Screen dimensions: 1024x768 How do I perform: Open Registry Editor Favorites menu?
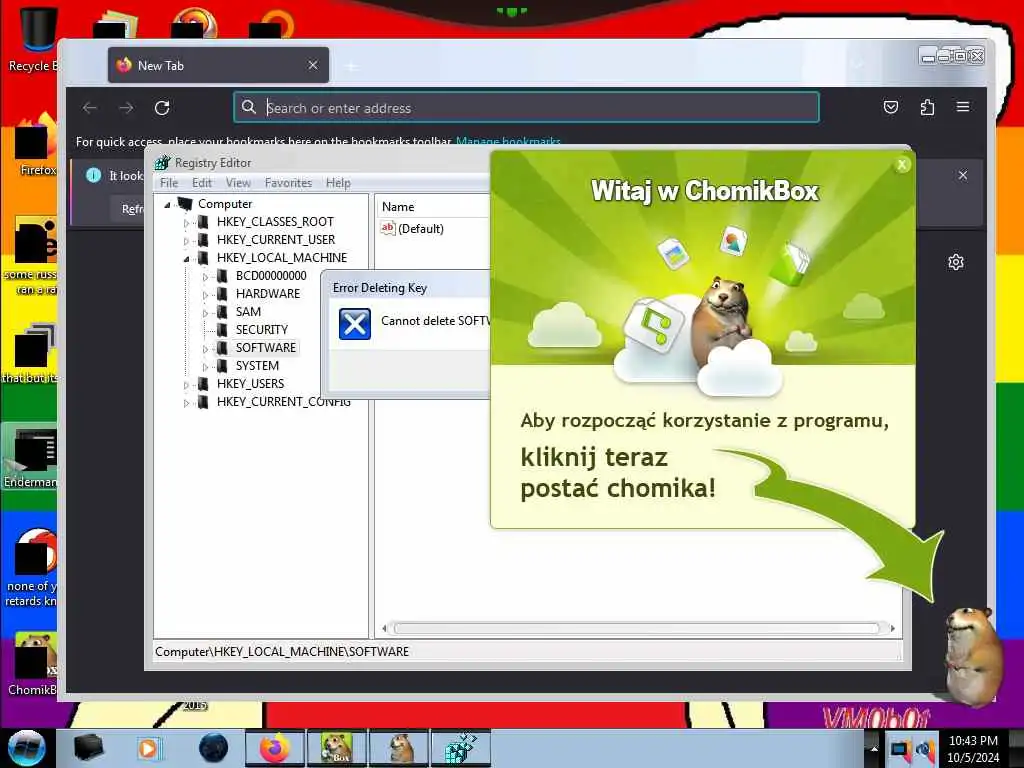tap(288, 183)
